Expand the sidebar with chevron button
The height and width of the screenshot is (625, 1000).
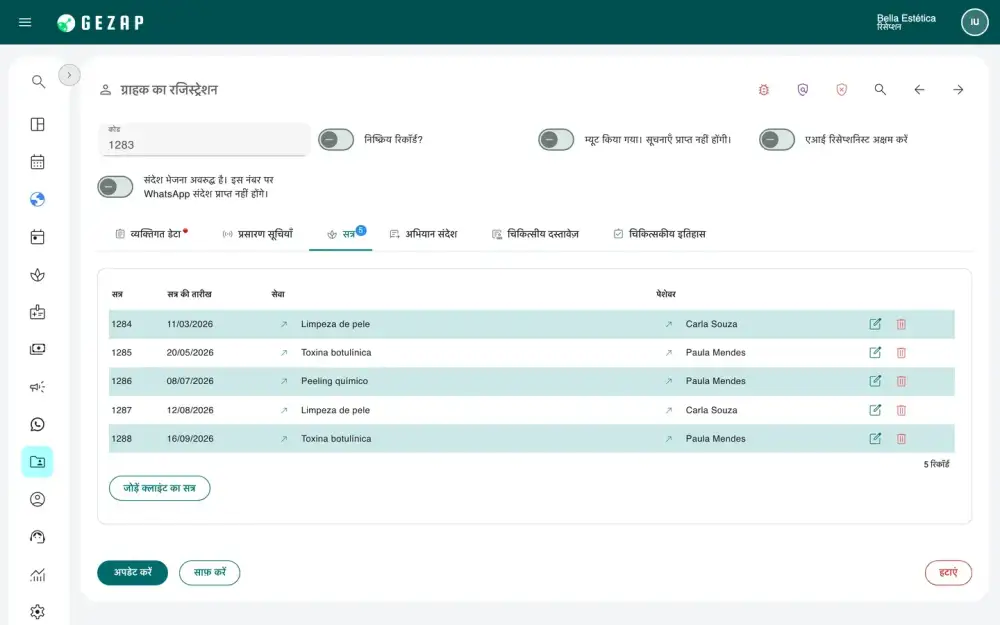point(70,75)
